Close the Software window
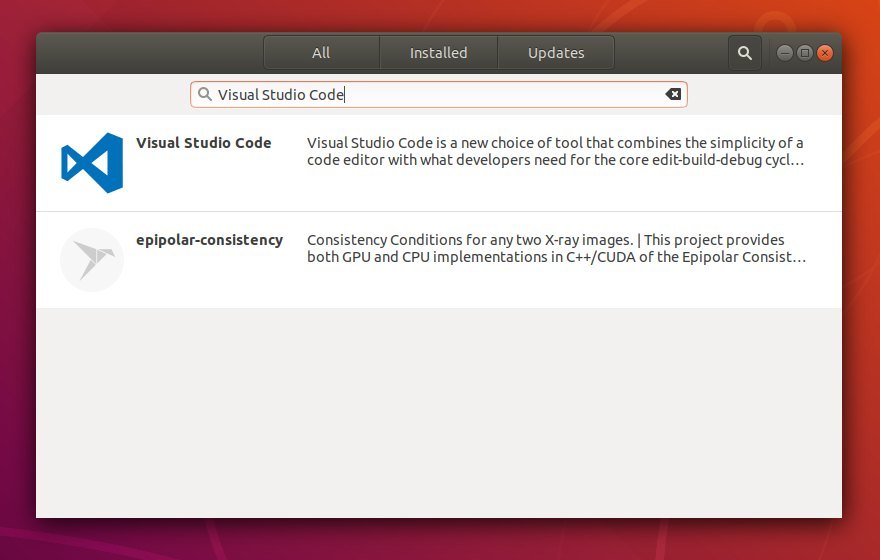Viewport: 880px width, 560px height. pos(824,53)
